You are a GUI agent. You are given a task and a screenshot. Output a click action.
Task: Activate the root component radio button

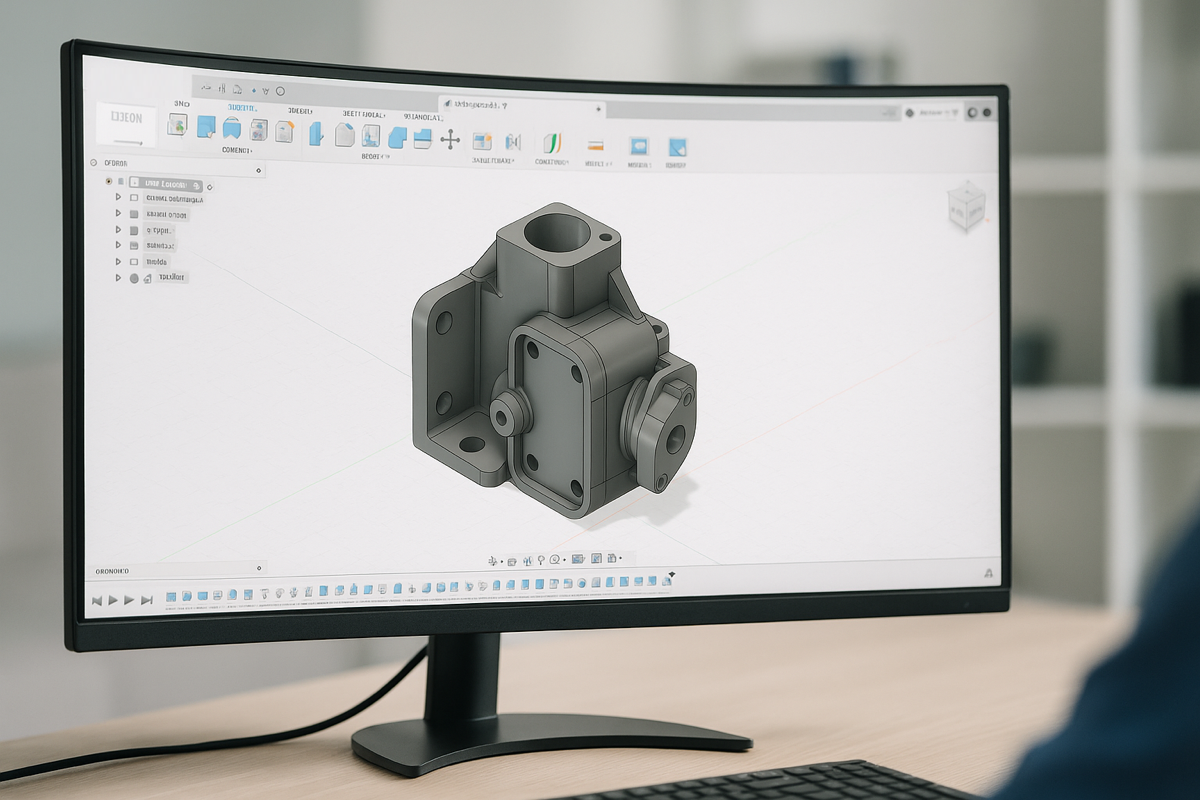pos(108,182)
